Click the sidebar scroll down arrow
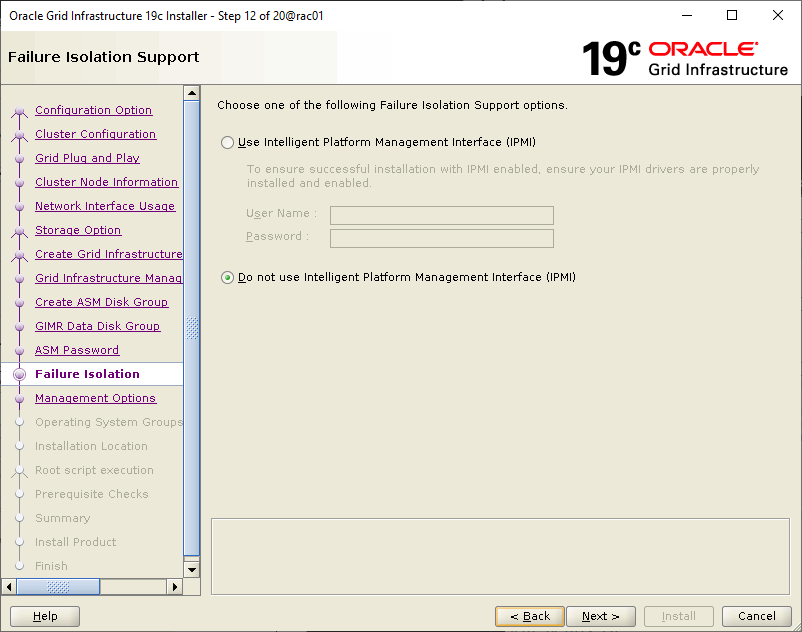Viewport: 802px width, 632px height. (193, 570)
